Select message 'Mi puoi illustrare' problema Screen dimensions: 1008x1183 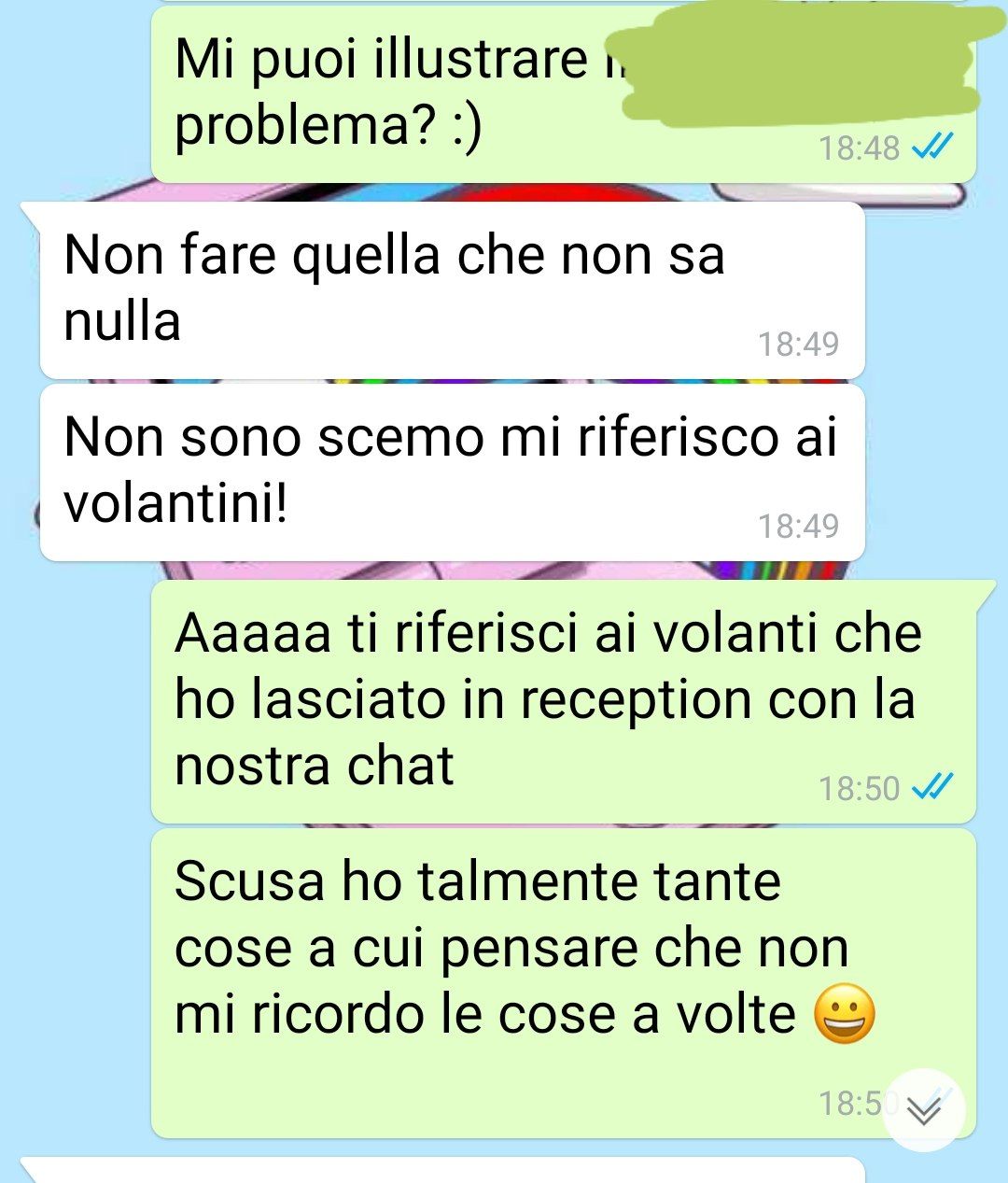[x=564, y=93]
